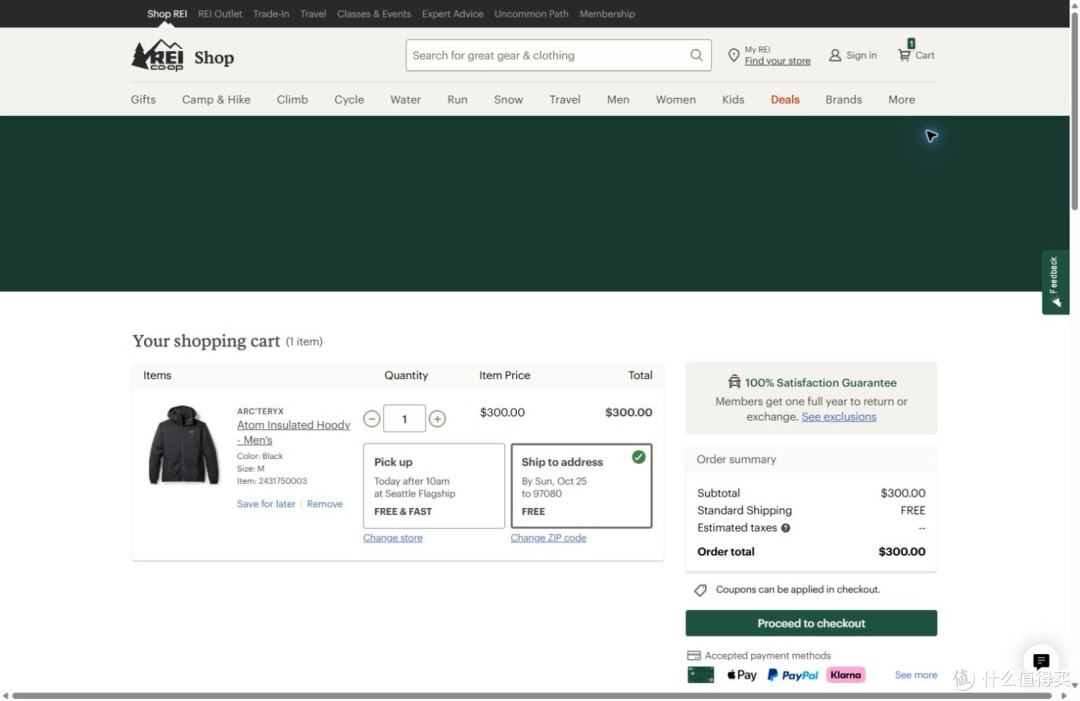The width and height of the screenshot is (1080, 701).
Task: Click the Change store link
Action: point(393,538)
